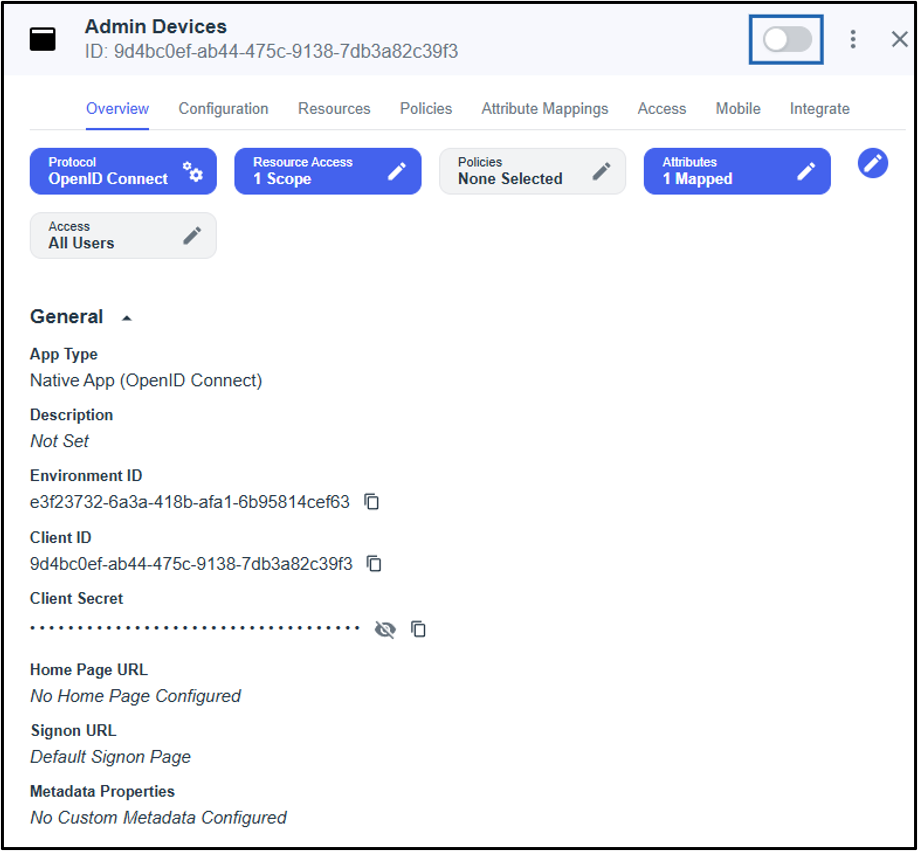Copy the Client Secret value

coord(418,629)
